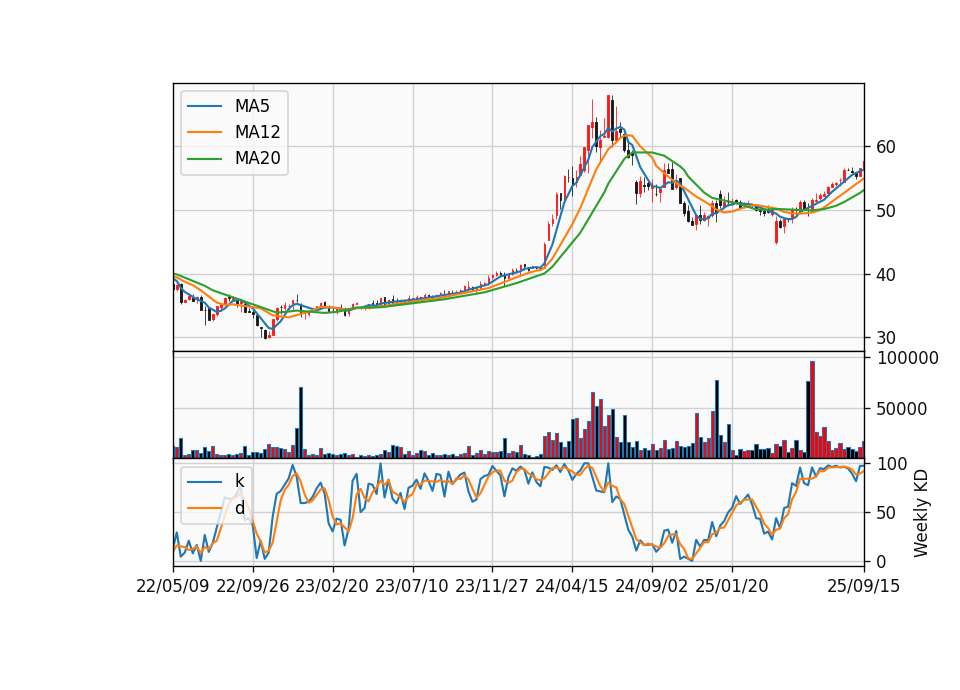This screenshot has height=690, width=960.
Task: Click the volume axis value 50000
Action: (x=901, y=409)
